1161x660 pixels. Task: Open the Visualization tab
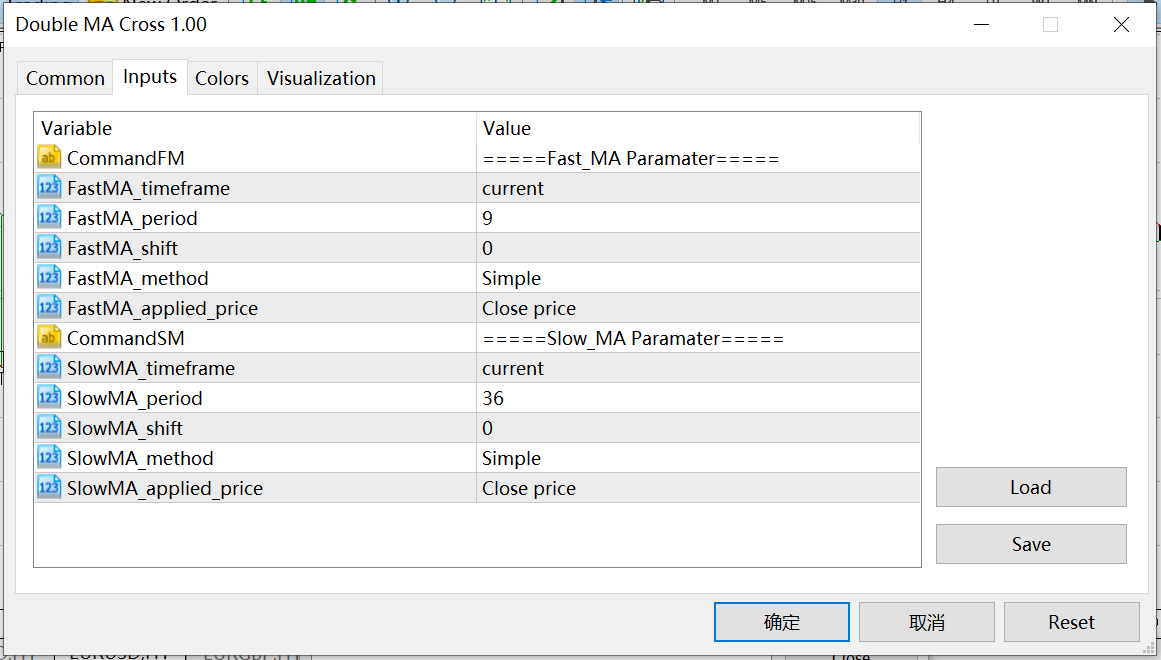(319, 77)
